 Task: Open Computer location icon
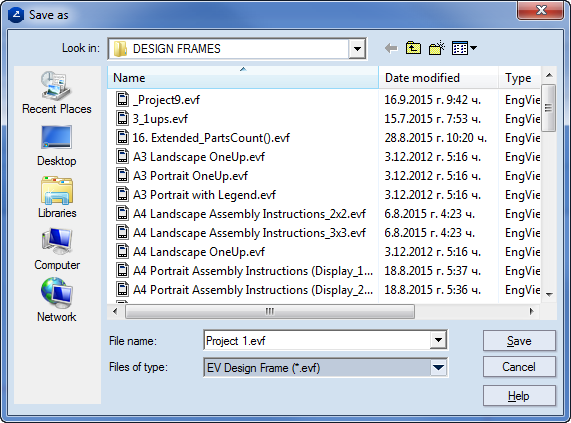57,250
